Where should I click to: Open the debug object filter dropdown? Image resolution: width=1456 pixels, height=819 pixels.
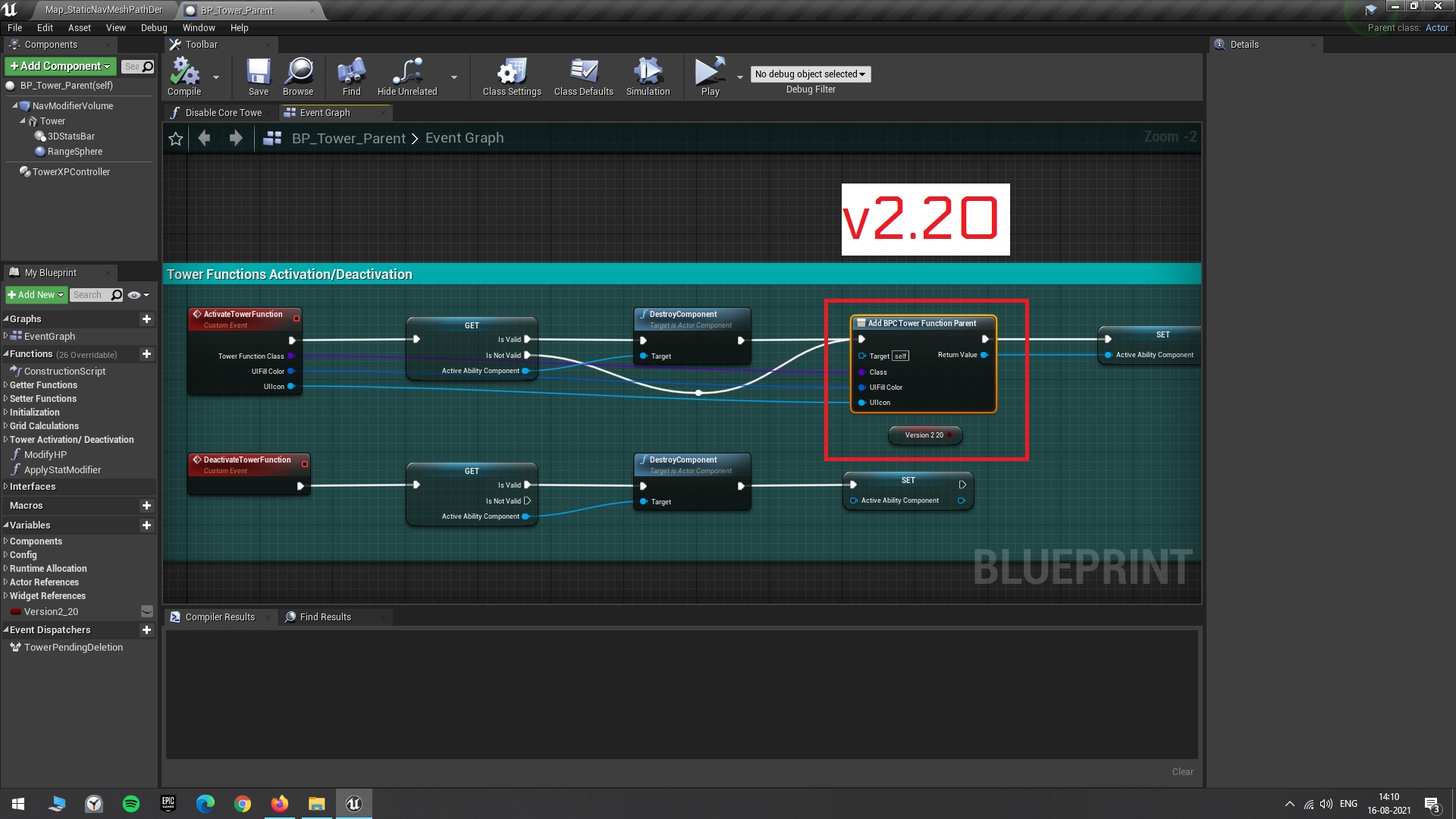tap(810, 74)
